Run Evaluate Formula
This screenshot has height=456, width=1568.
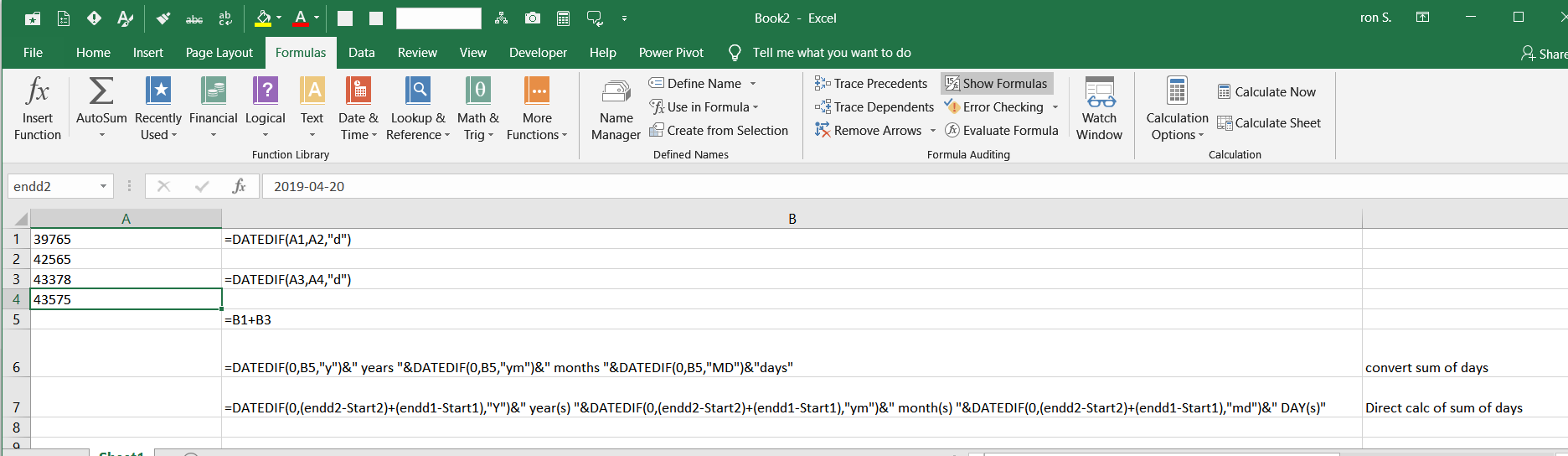pyautogui.click(x=1002, y=130)
